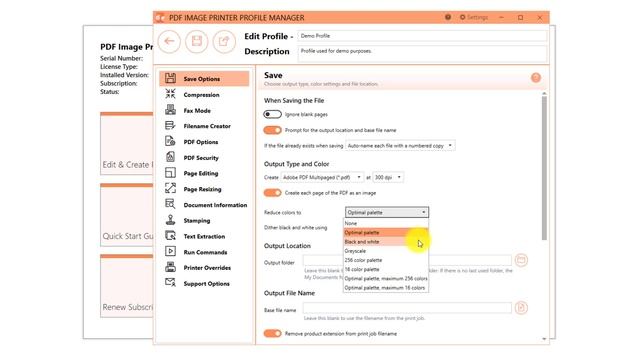Choose 256 color palette option
The image size is (640, 360).
[x=386, y=260]
